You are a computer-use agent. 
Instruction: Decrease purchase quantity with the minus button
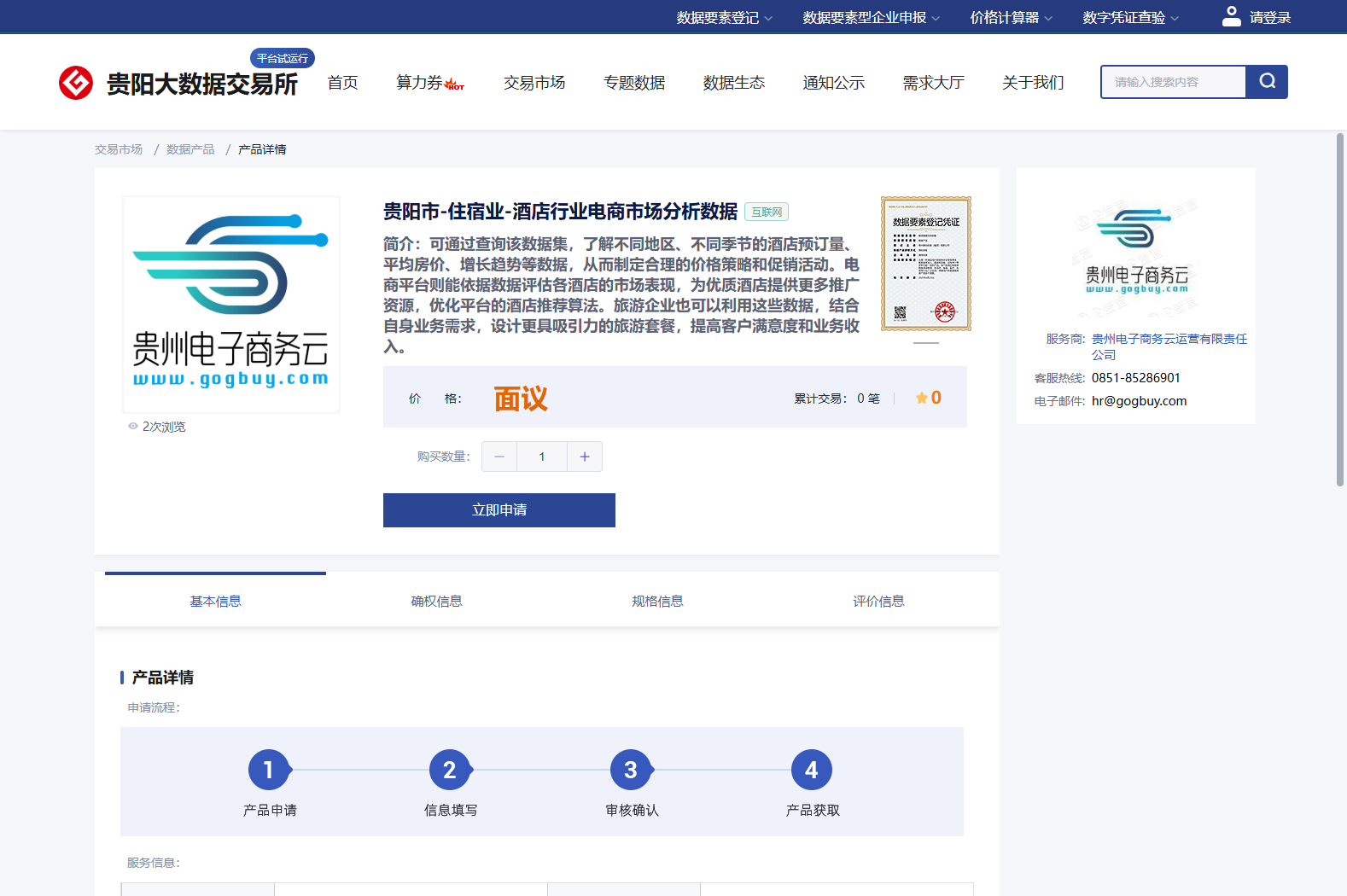coord(499,457)
